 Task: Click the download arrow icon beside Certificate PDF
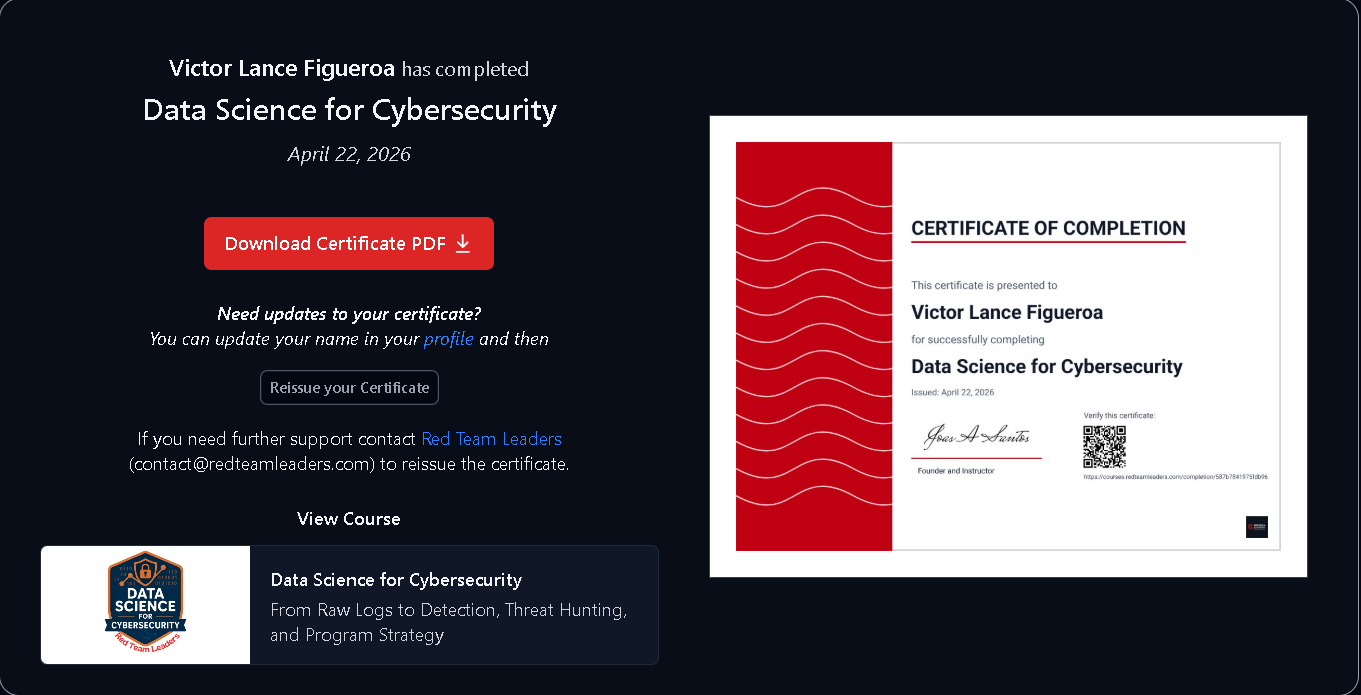point(463,243)
